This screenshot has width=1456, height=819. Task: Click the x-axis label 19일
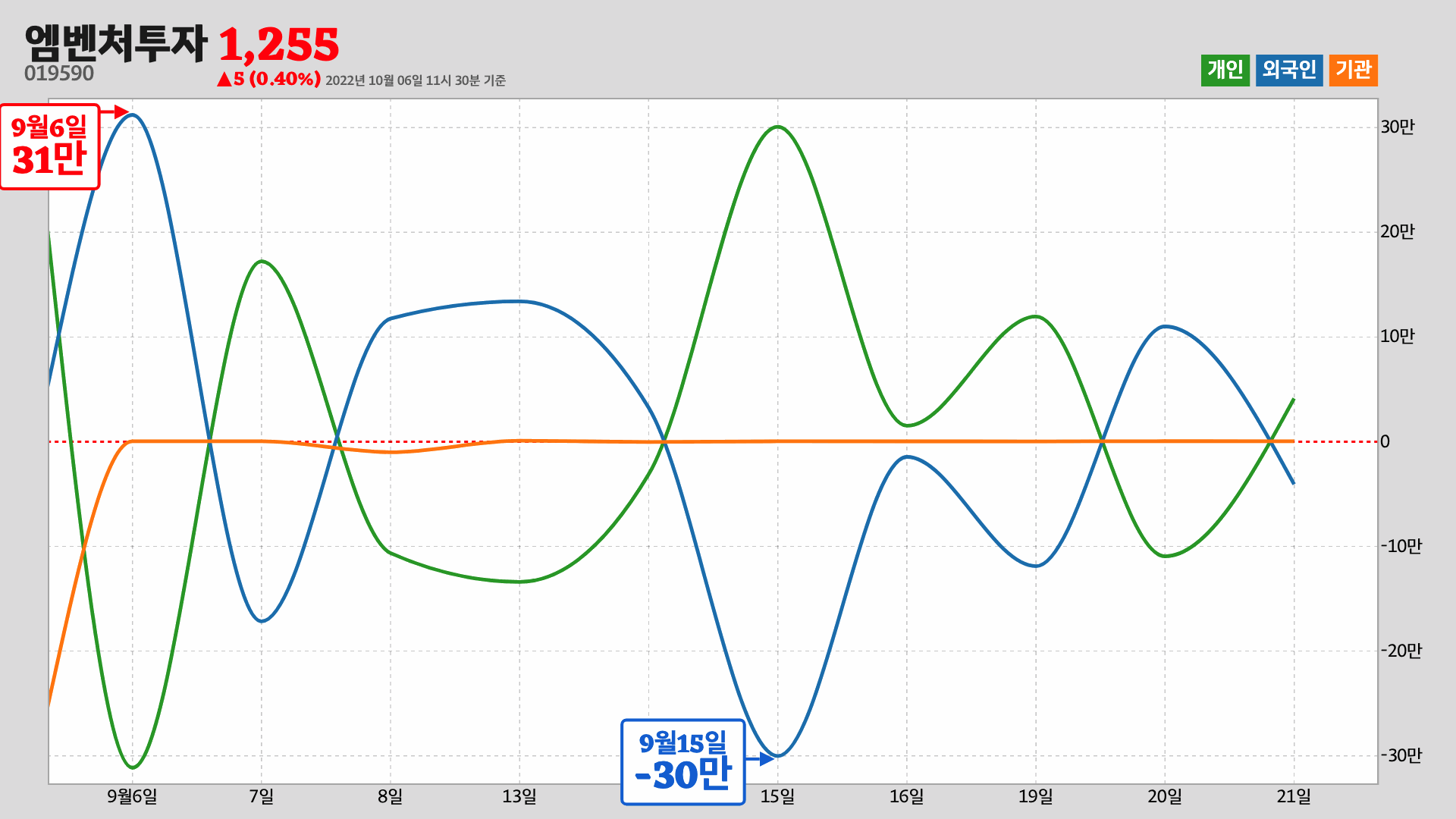coord(1036,796)
